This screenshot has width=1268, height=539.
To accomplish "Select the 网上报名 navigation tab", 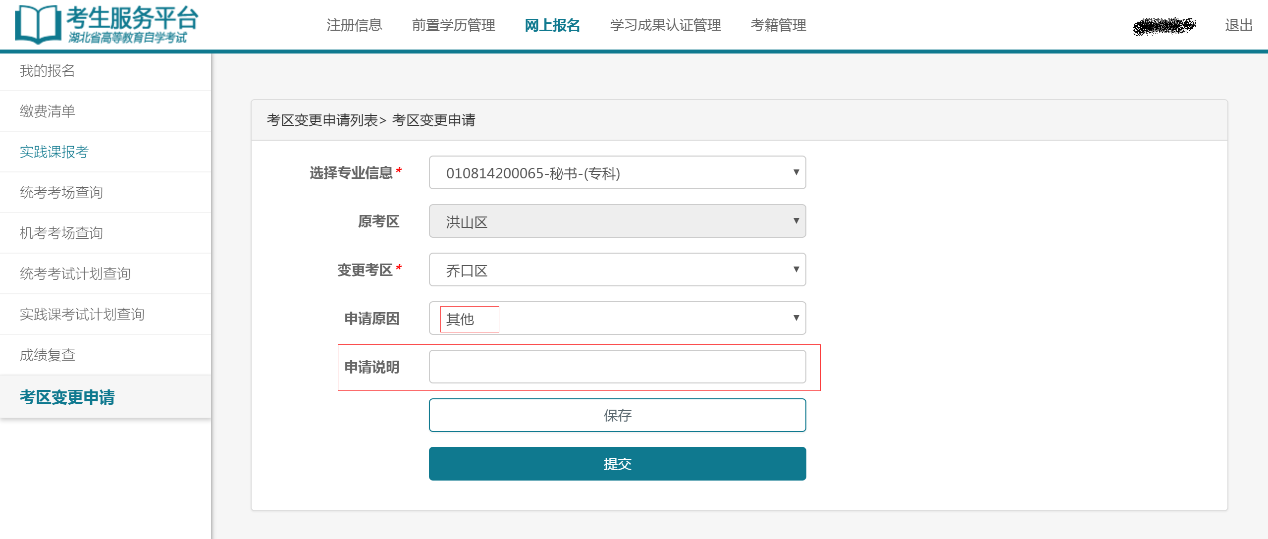I will coord(552,25).
